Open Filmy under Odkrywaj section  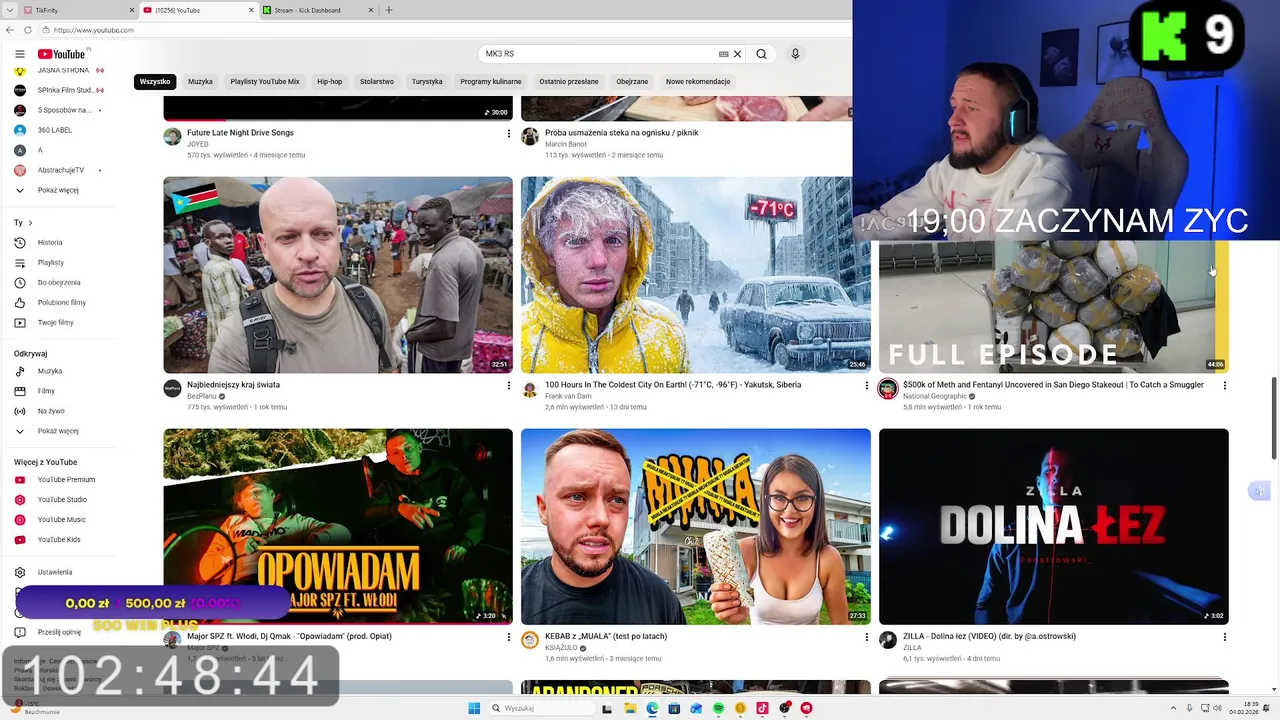(46, 391)
